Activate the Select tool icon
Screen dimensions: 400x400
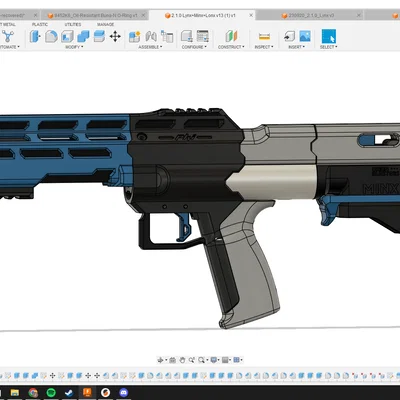pyautogui.click(x=329, y=36)
